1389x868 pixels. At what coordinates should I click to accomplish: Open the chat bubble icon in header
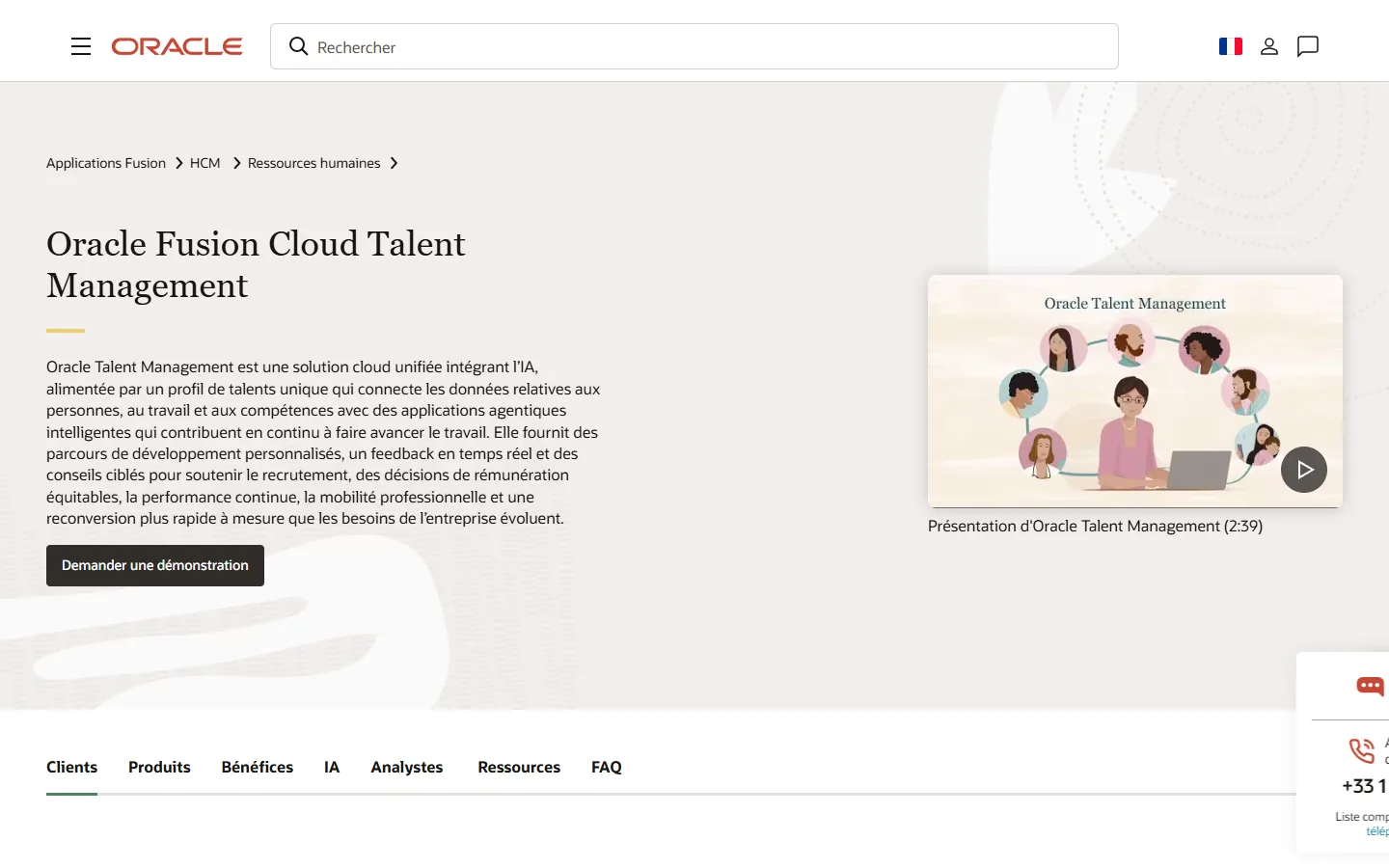(x=1308, y=46)
